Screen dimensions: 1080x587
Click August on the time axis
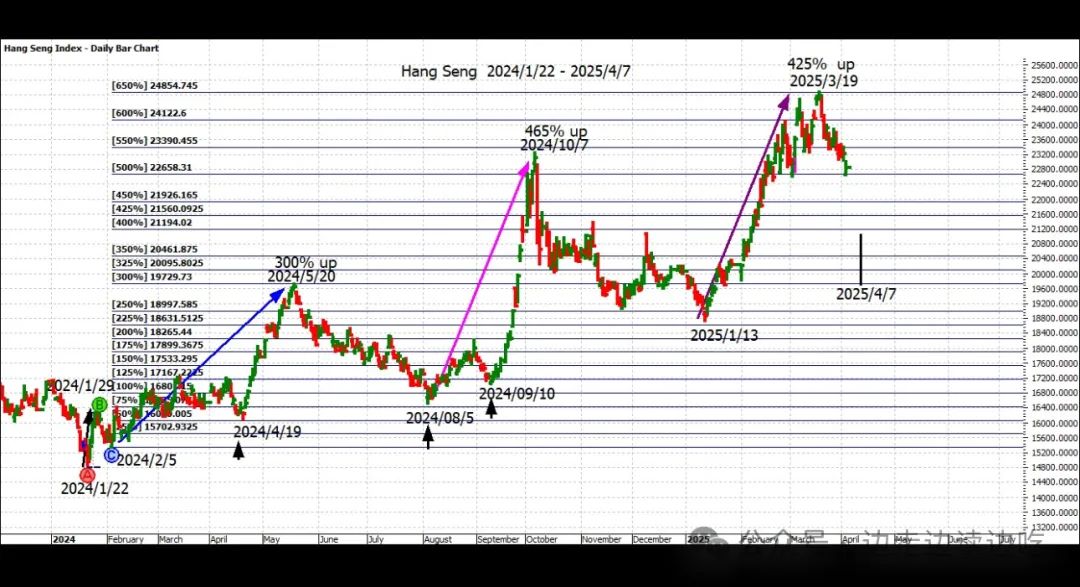point(438,539)
